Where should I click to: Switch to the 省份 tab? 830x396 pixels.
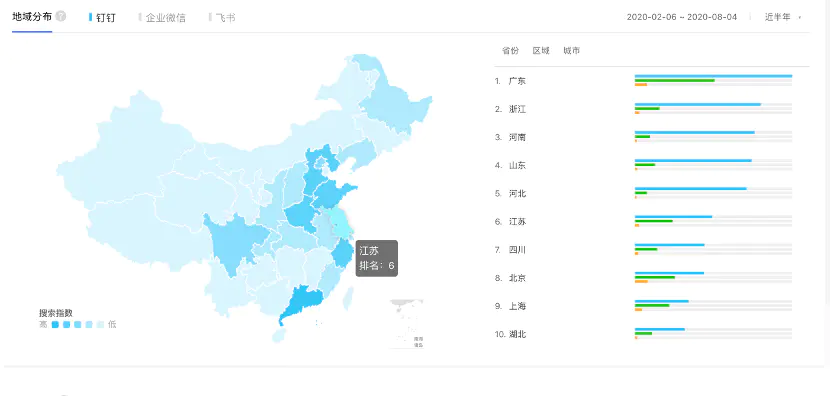pyautogui.click(x=510, y=51)
